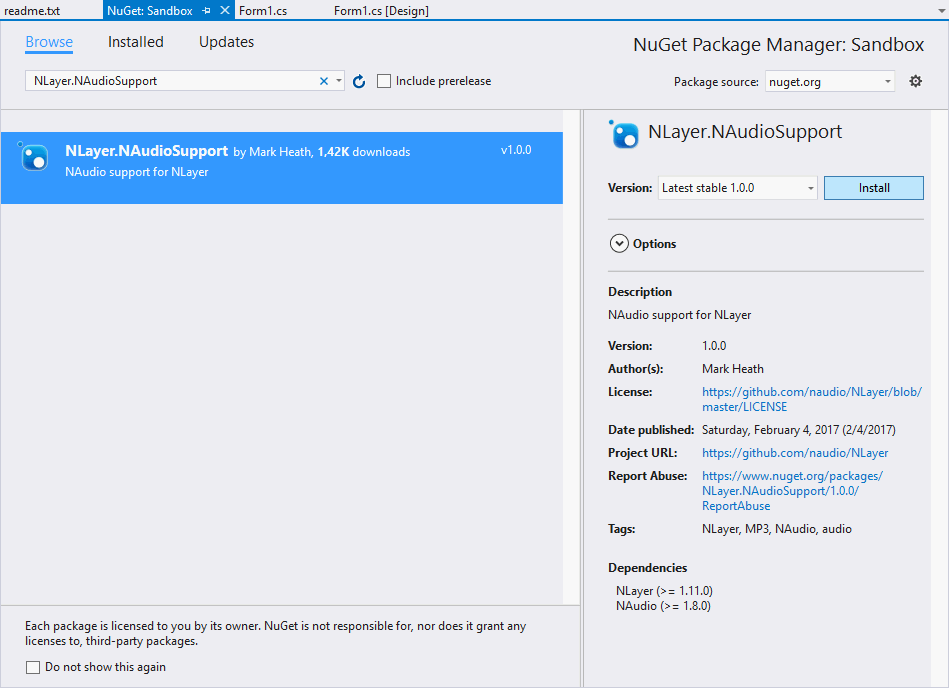This screenshot has width=949, height=688.
Task: Expand the Options section
Action: click(619, 243)
